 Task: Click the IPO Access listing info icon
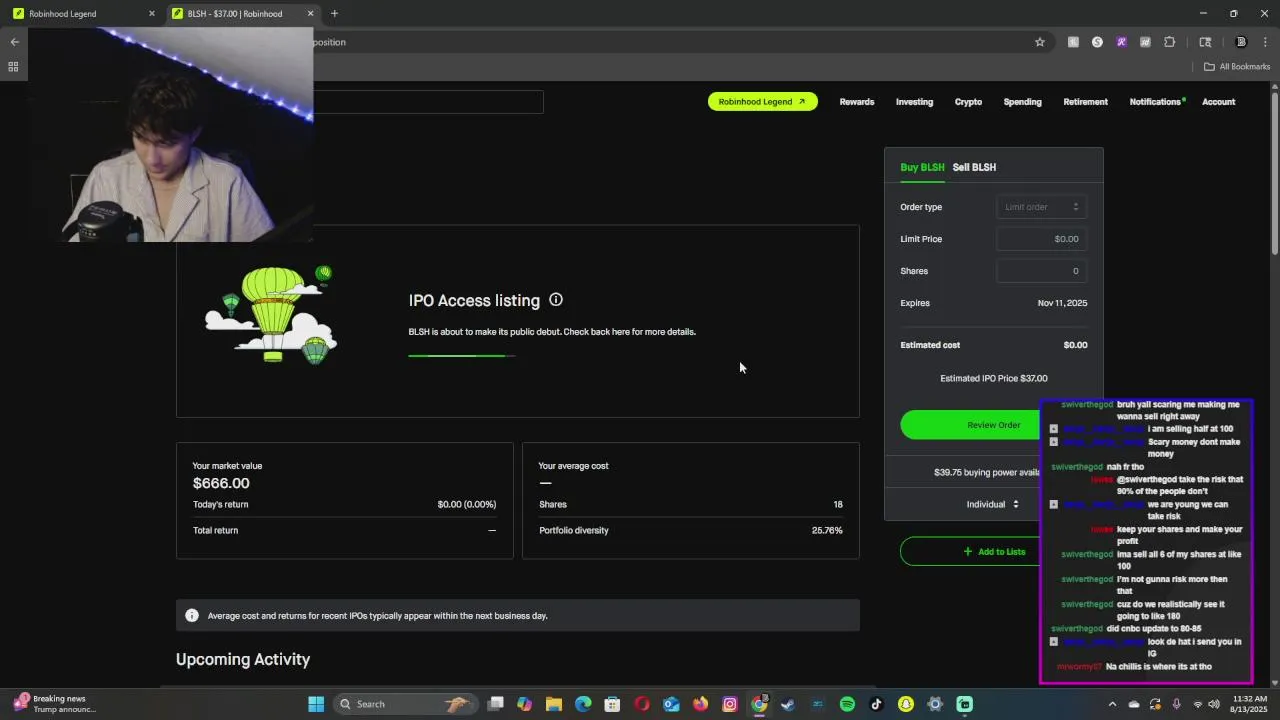tap(556, 299)
